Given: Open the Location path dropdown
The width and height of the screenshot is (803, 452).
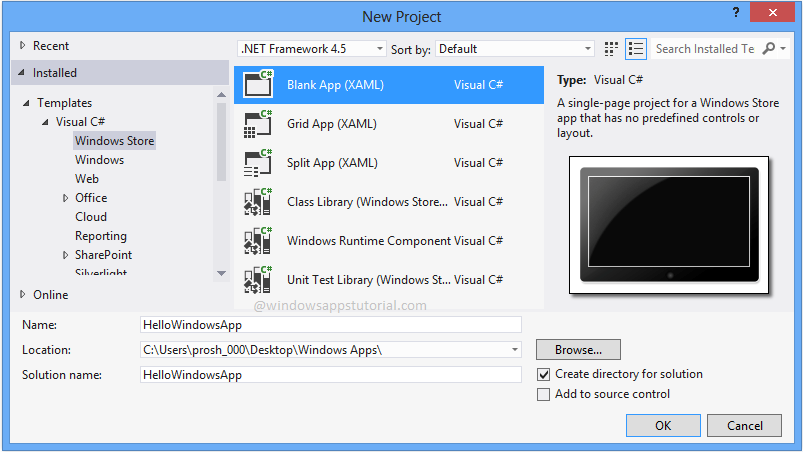Looking at the screenshot, I should coord(514,350).
